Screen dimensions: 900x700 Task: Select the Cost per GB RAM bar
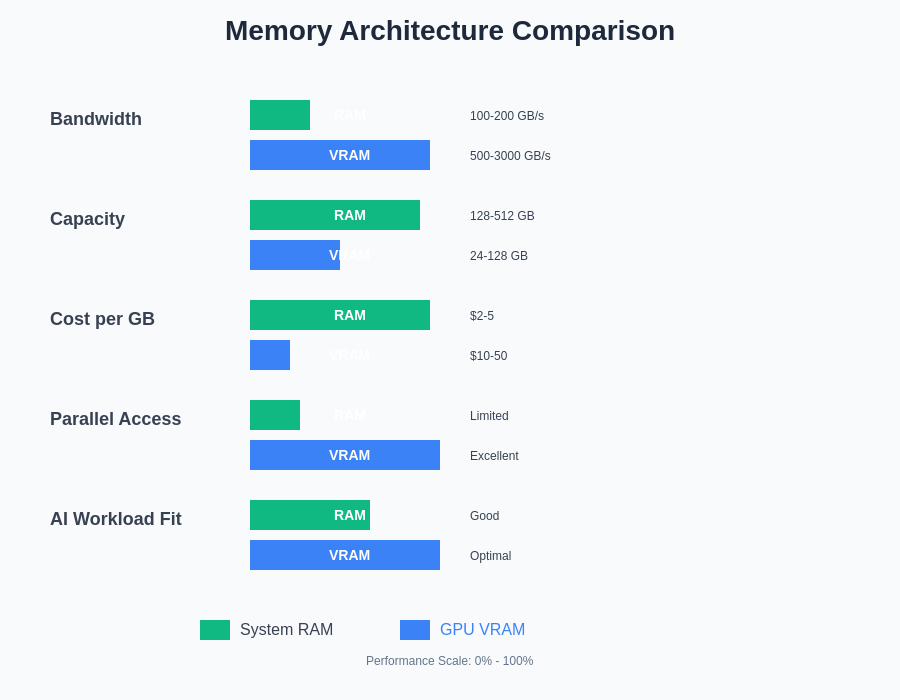(x=340, y=315)
